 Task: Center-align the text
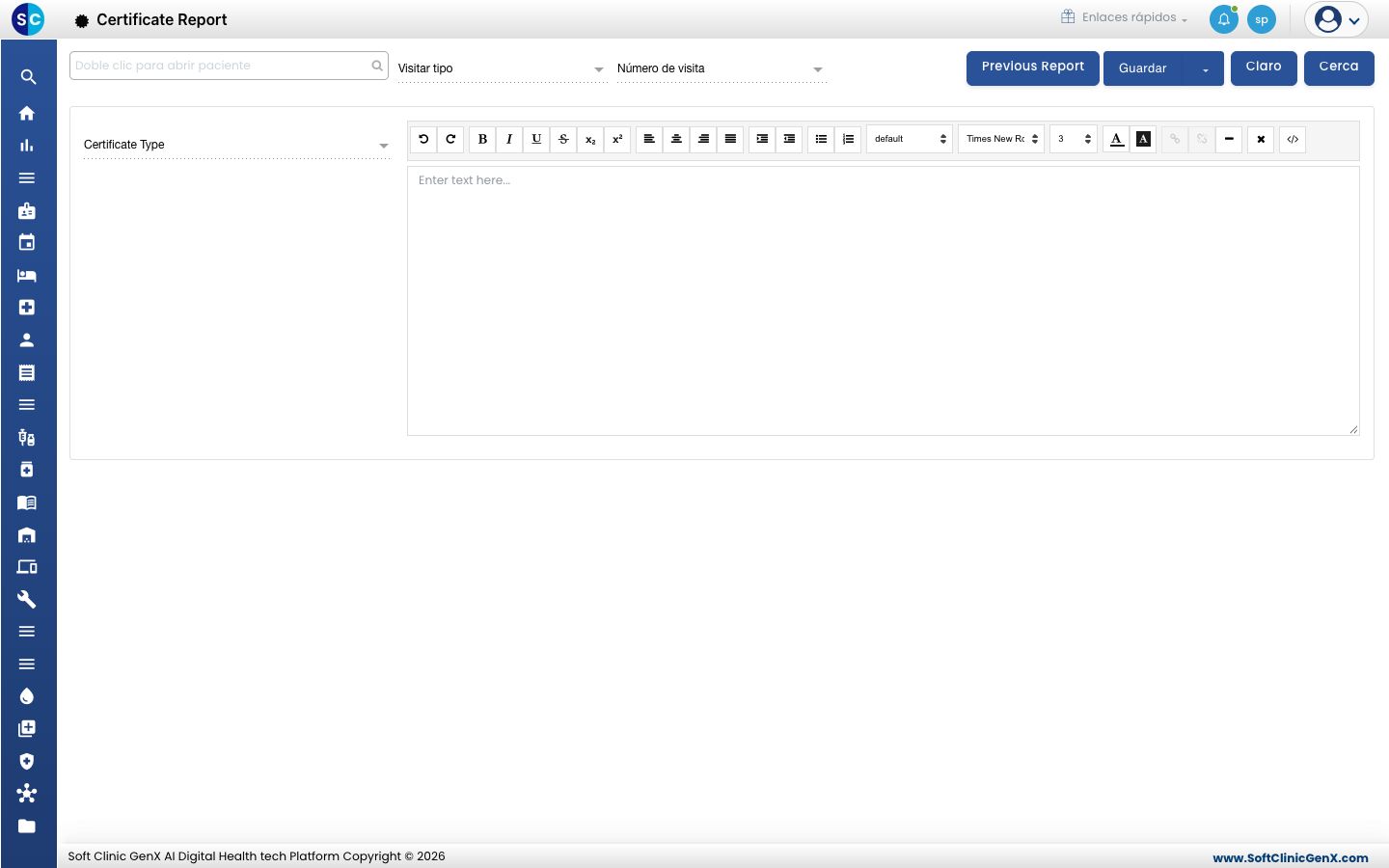coord(676,139)
